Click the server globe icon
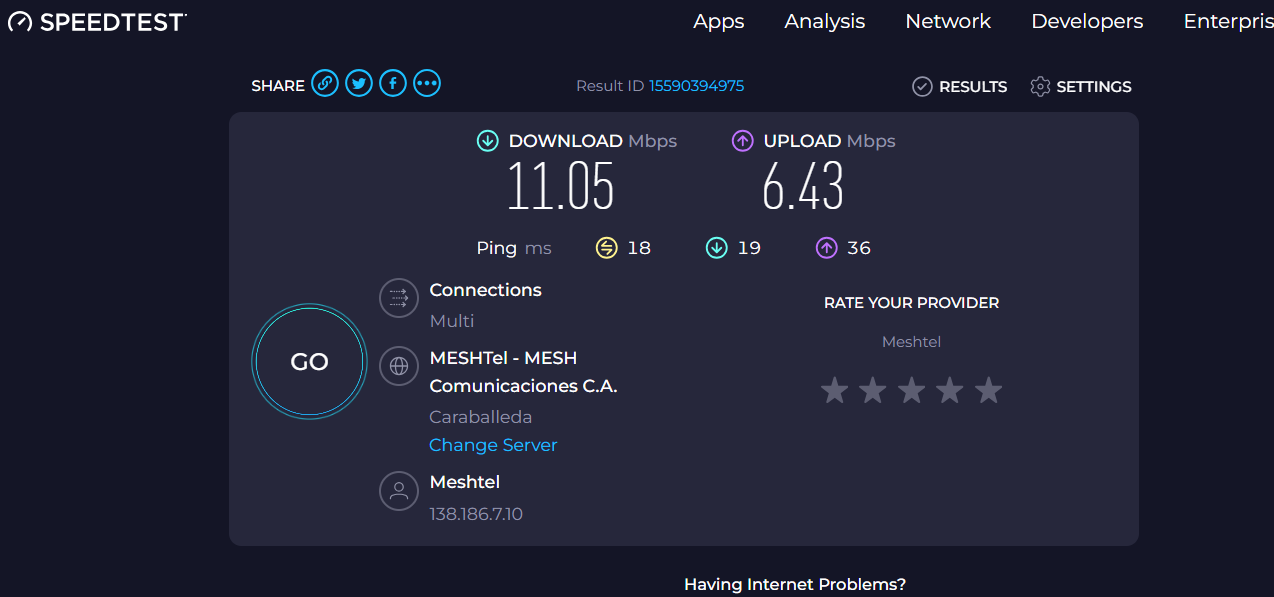 [399, 366]
